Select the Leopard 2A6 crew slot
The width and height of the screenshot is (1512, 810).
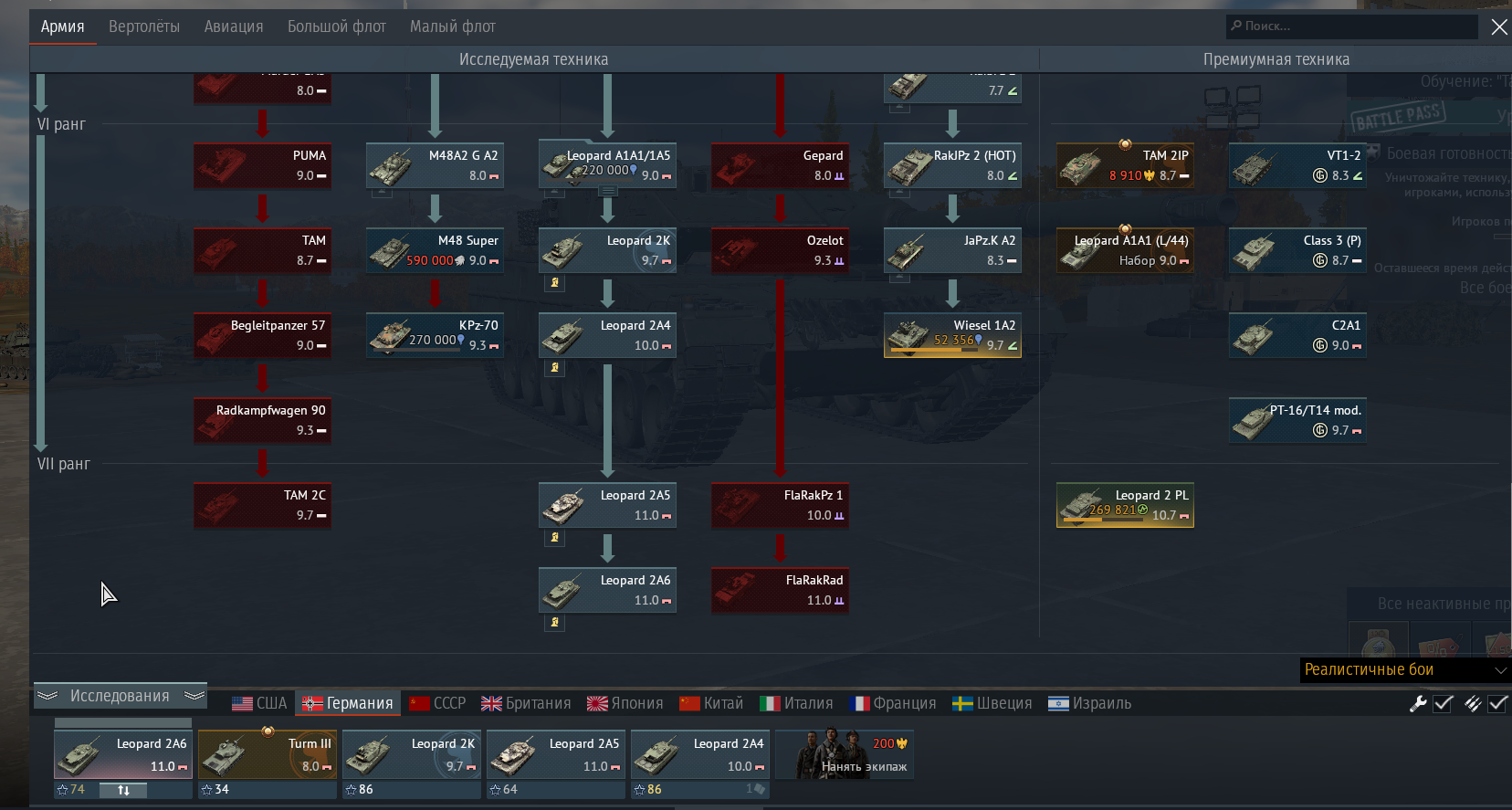[x=123, y=754]
